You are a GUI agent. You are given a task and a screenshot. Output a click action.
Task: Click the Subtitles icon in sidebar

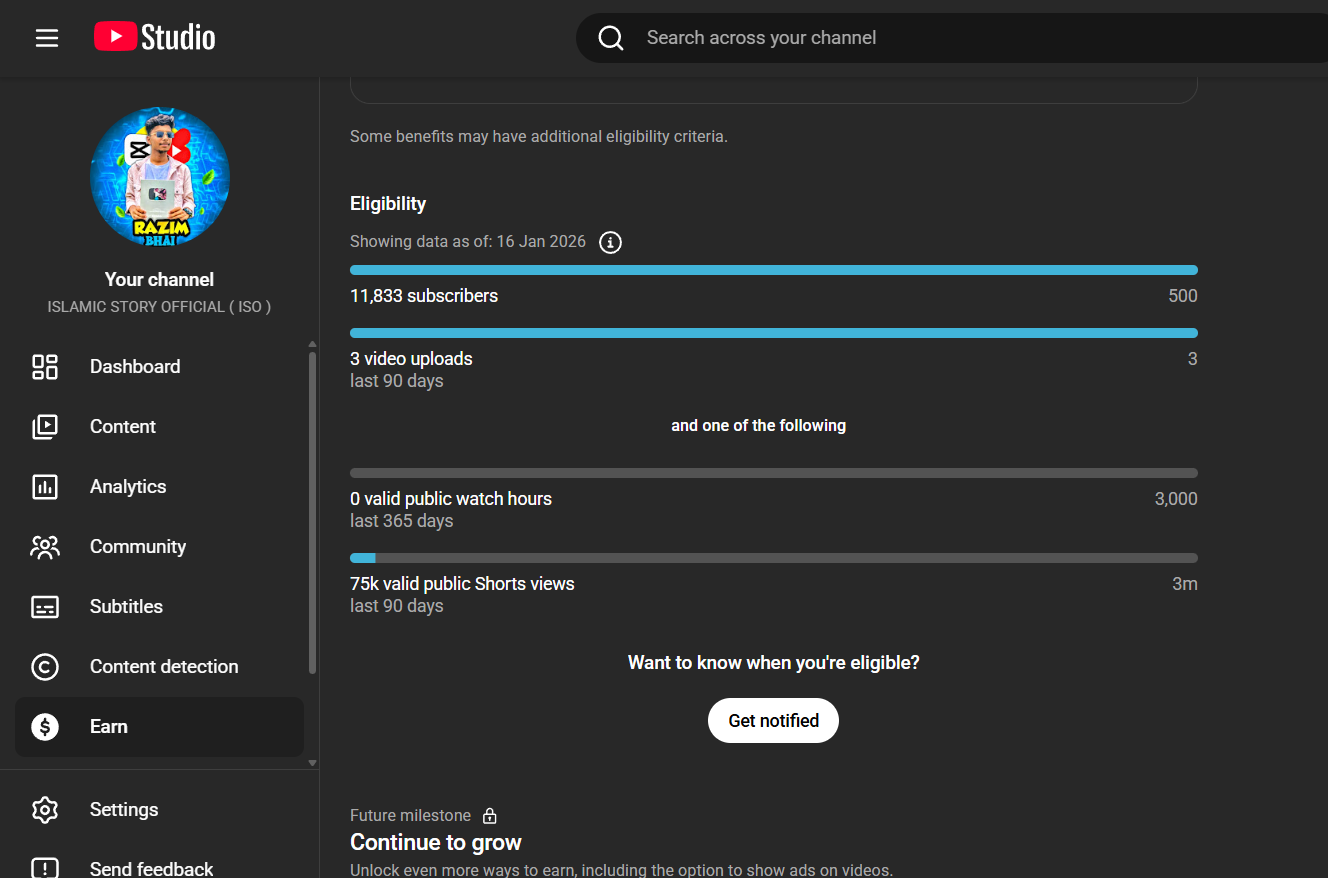click(45, 607)
